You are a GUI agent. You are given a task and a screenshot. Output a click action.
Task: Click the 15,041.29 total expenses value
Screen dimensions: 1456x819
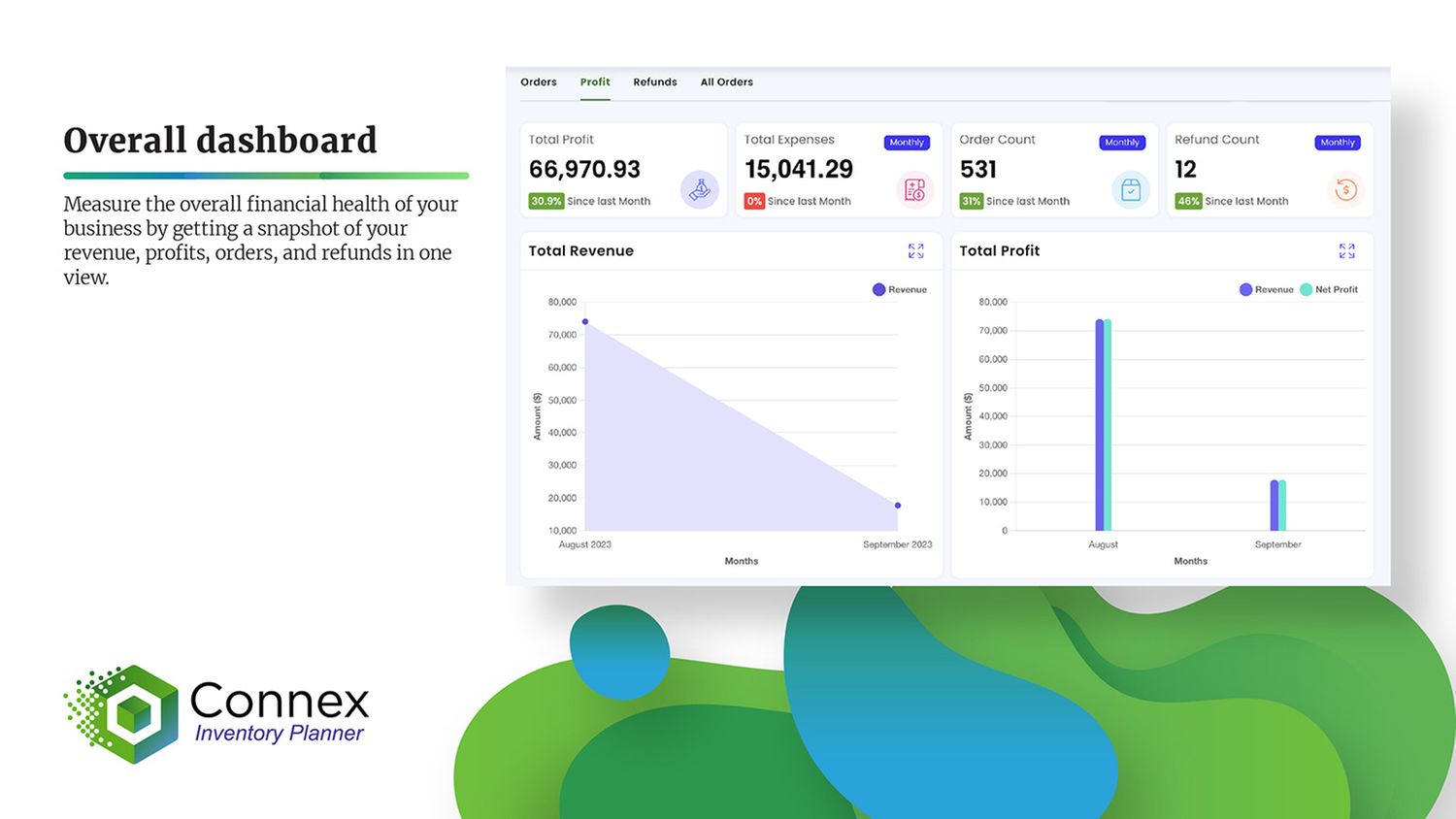click(799, 170)
